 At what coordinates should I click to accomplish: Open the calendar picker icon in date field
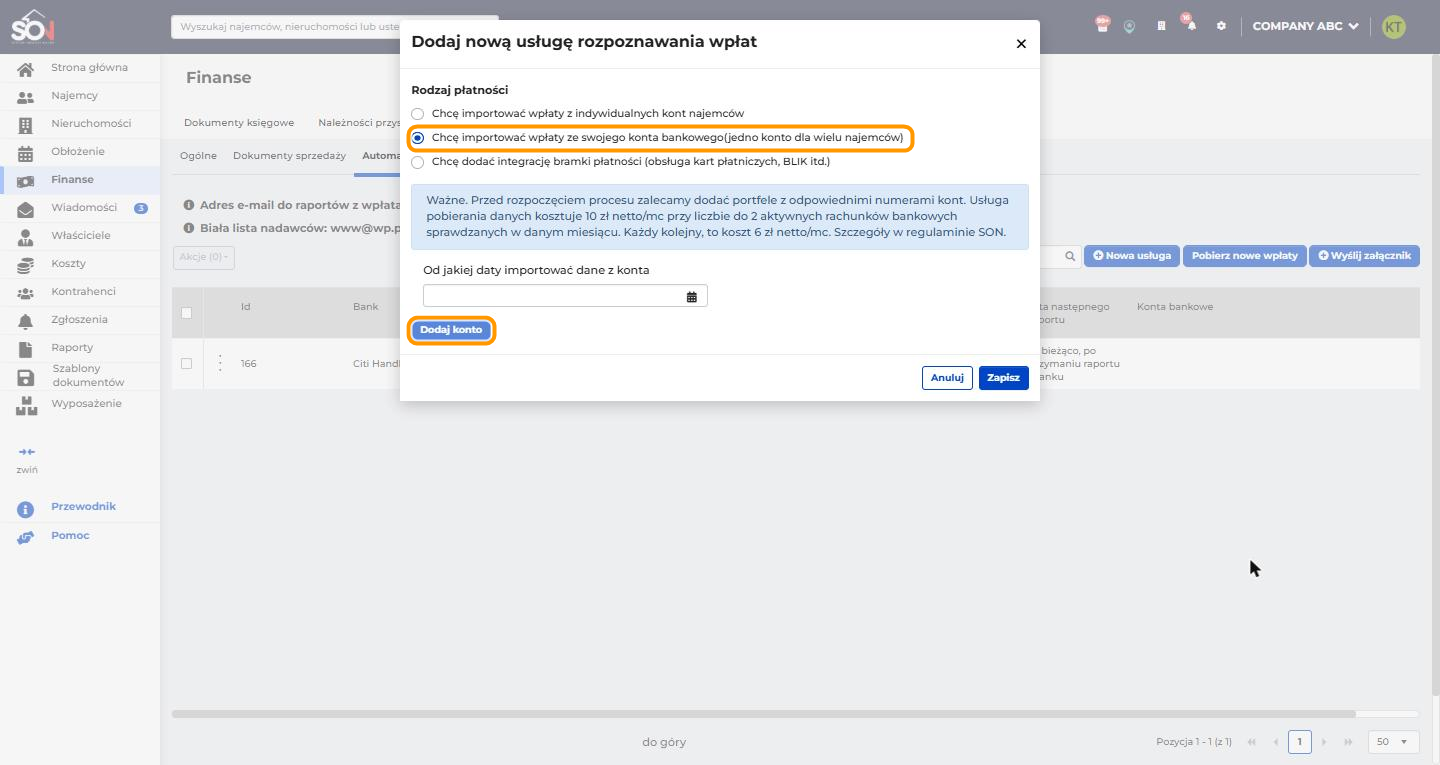(x=692, y=296)
